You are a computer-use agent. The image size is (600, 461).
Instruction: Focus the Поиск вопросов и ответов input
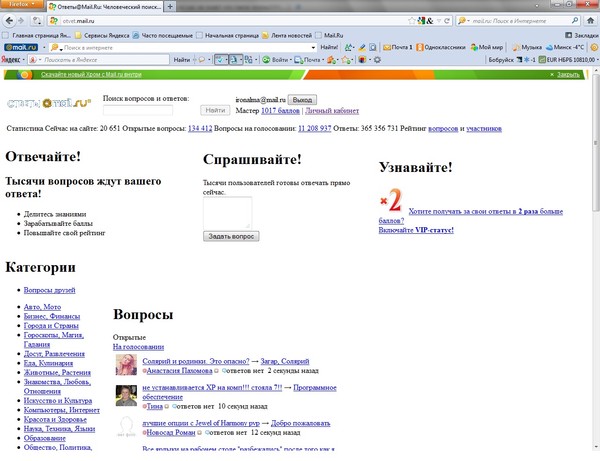[x=138, y=111]
